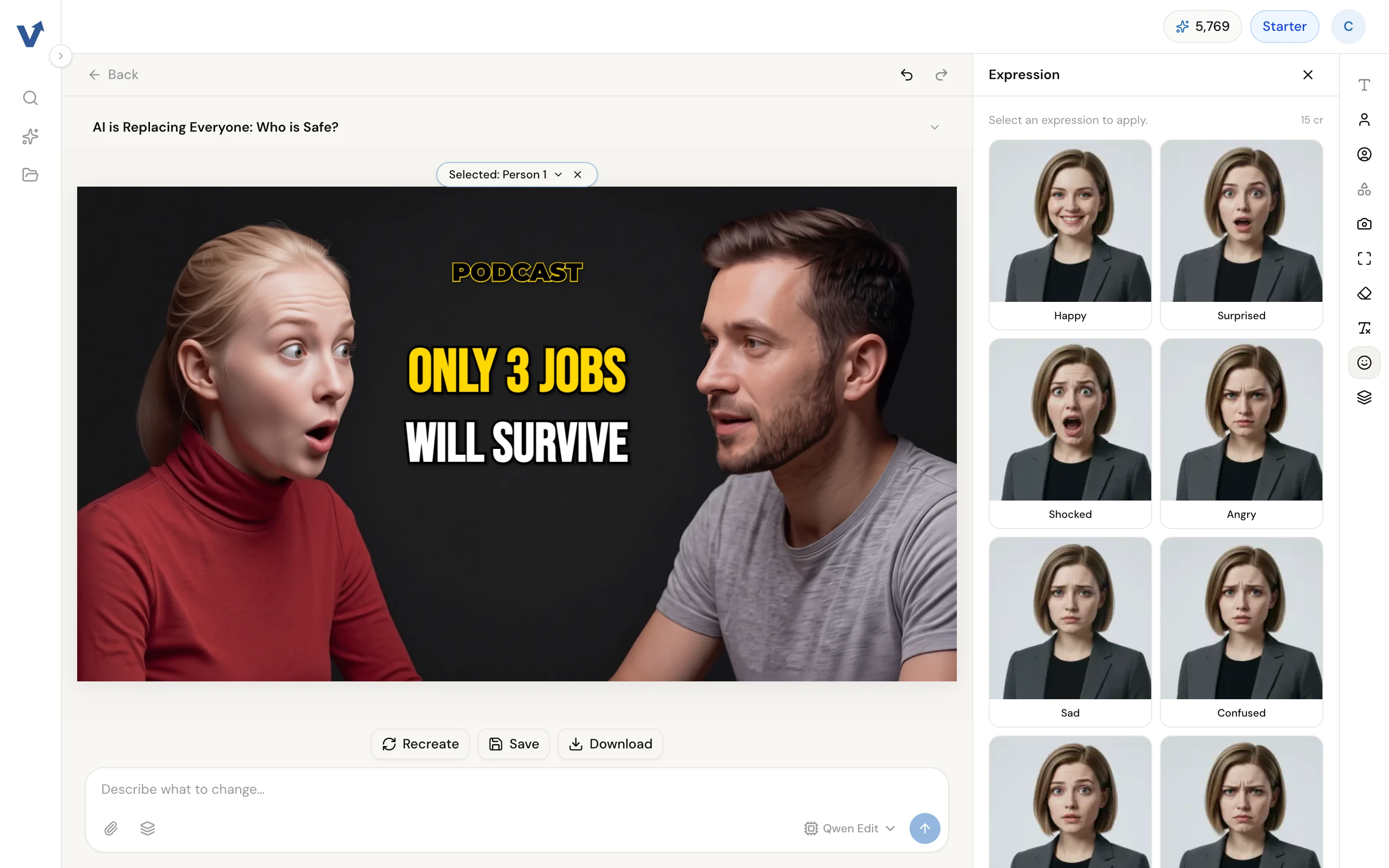Undo the last edit
This screenshot has width=1389, height=868.
907,75
